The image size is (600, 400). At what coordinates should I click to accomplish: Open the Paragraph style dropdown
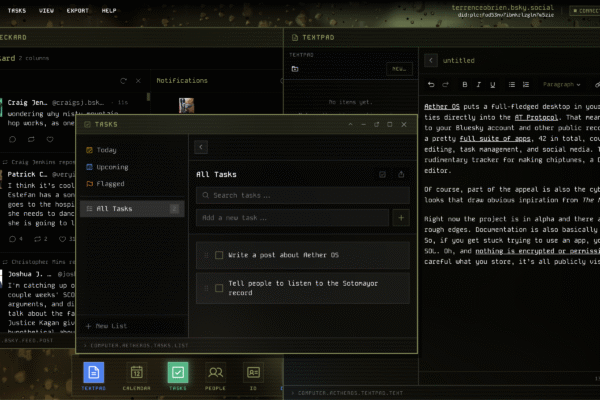(560, 85)
